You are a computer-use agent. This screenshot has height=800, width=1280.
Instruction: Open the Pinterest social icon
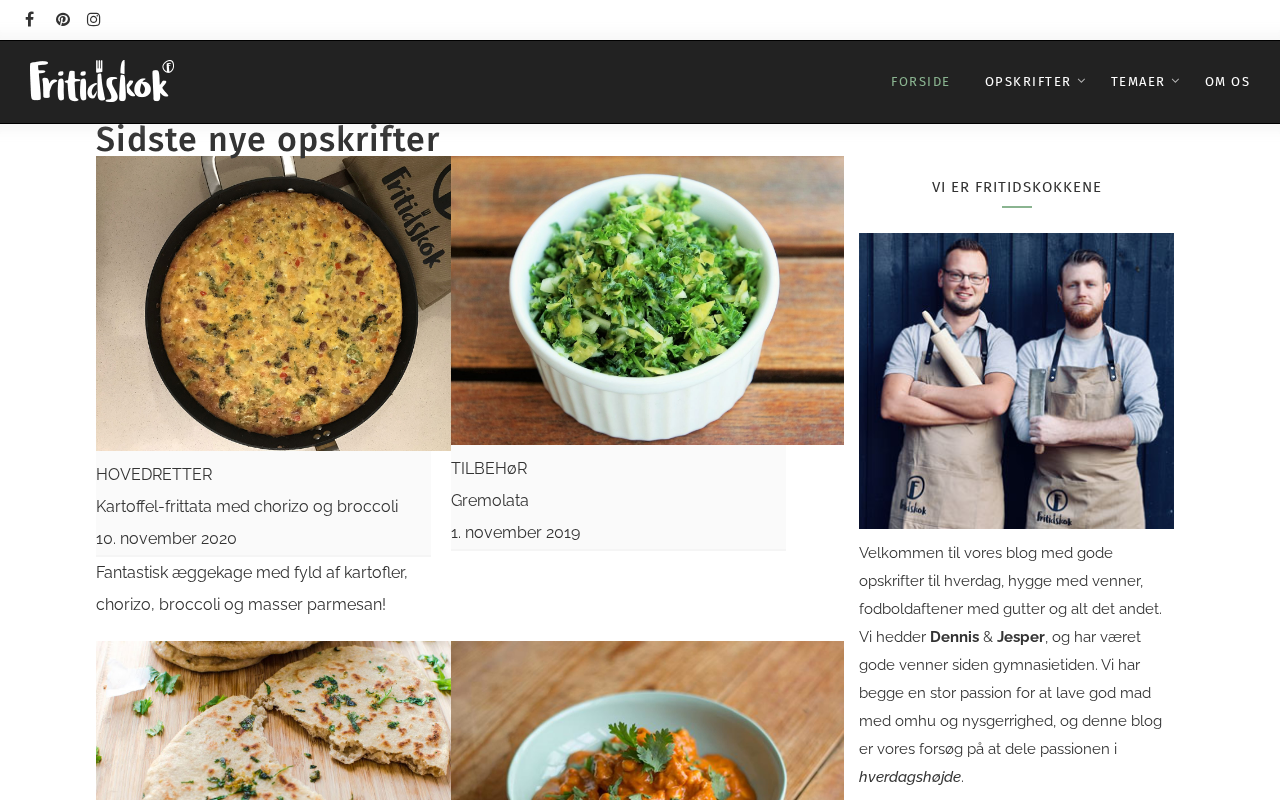[x=63, y=19]
